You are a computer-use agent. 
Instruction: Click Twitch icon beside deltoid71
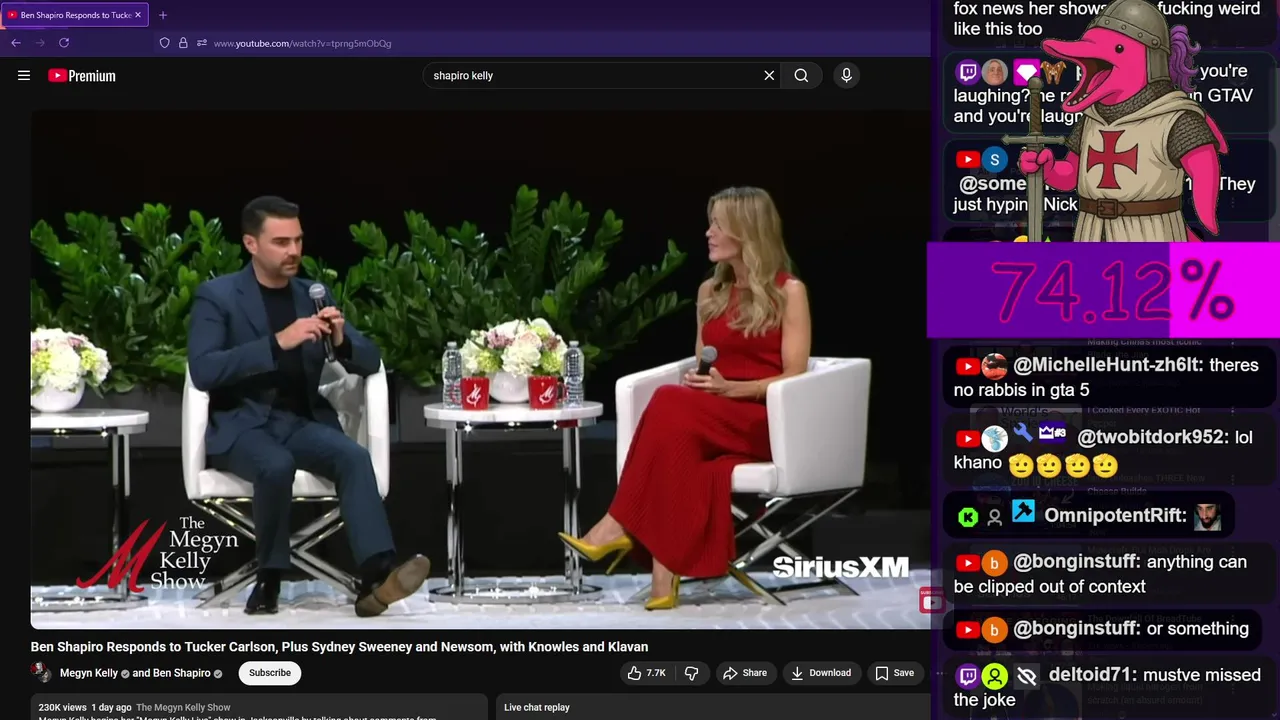pos(967,676)
